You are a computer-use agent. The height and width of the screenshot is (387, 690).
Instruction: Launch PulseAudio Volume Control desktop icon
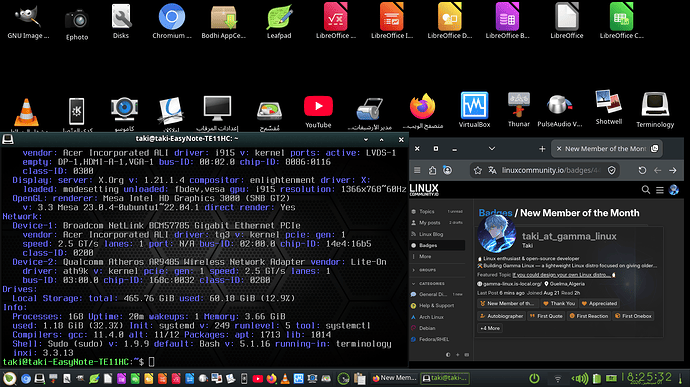tap(559, 110)
